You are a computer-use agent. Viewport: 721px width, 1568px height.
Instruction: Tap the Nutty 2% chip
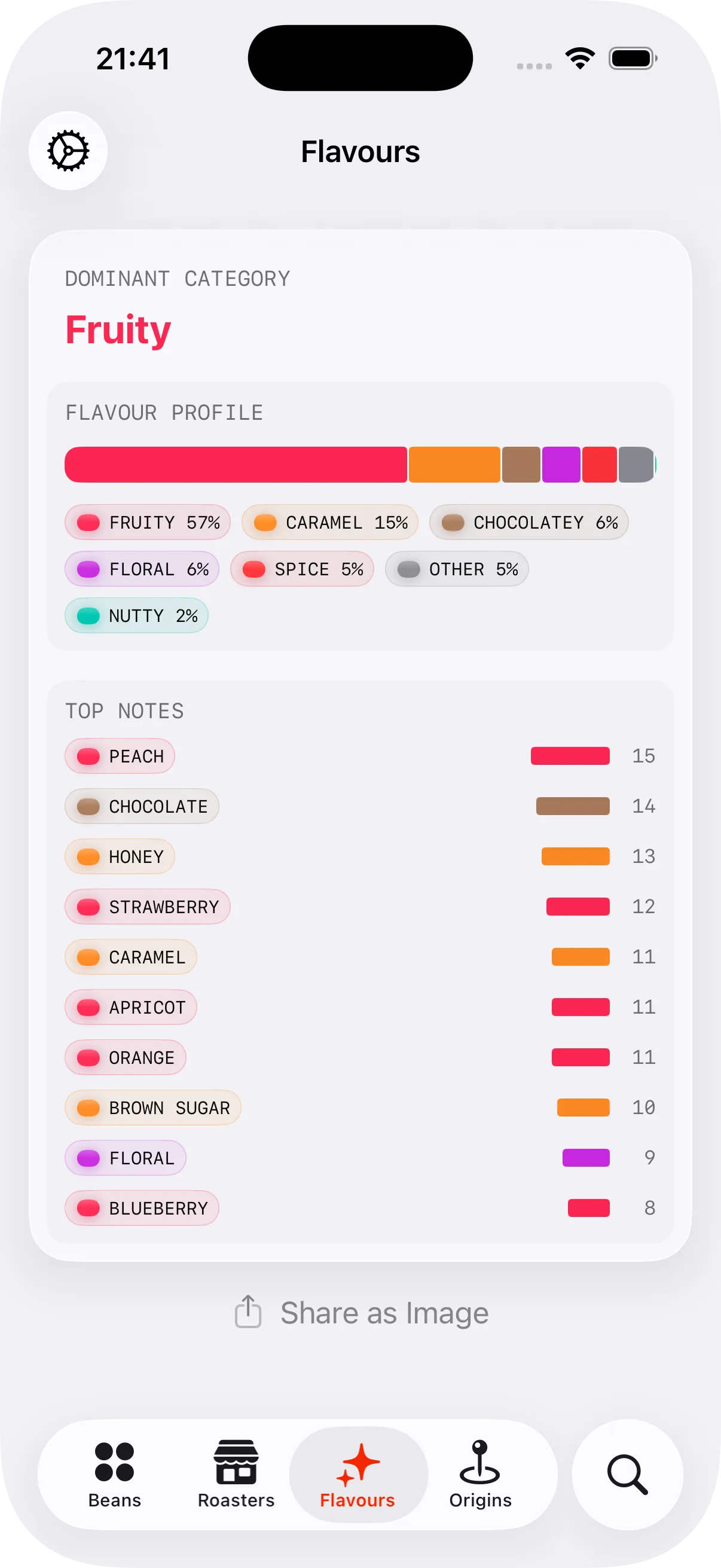click(x=137, y=615)
